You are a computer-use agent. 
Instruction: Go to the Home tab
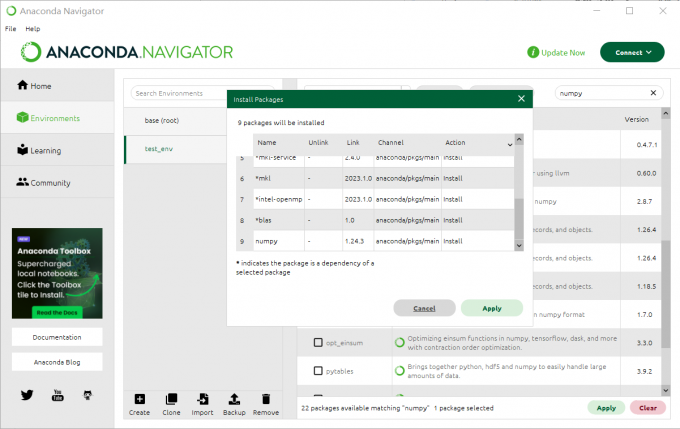[58, 85]
